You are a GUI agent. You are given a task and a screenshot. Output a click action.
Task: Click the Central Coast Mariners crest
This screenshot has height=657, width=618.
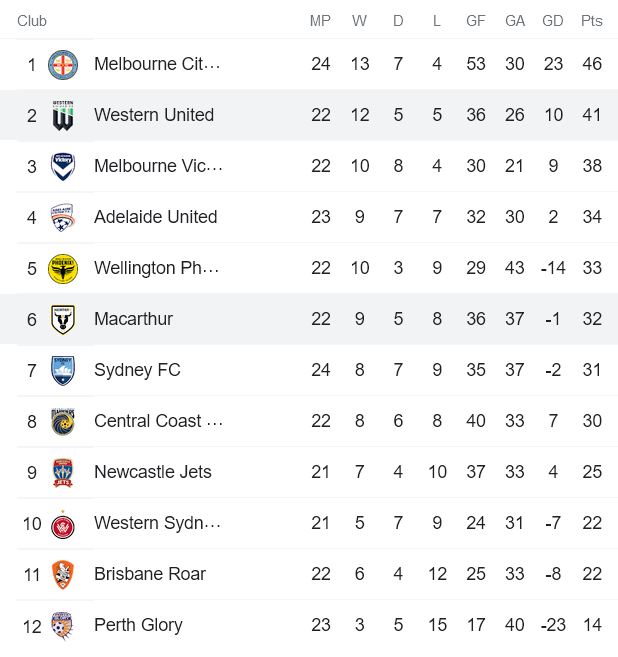(x=64, y=421)
